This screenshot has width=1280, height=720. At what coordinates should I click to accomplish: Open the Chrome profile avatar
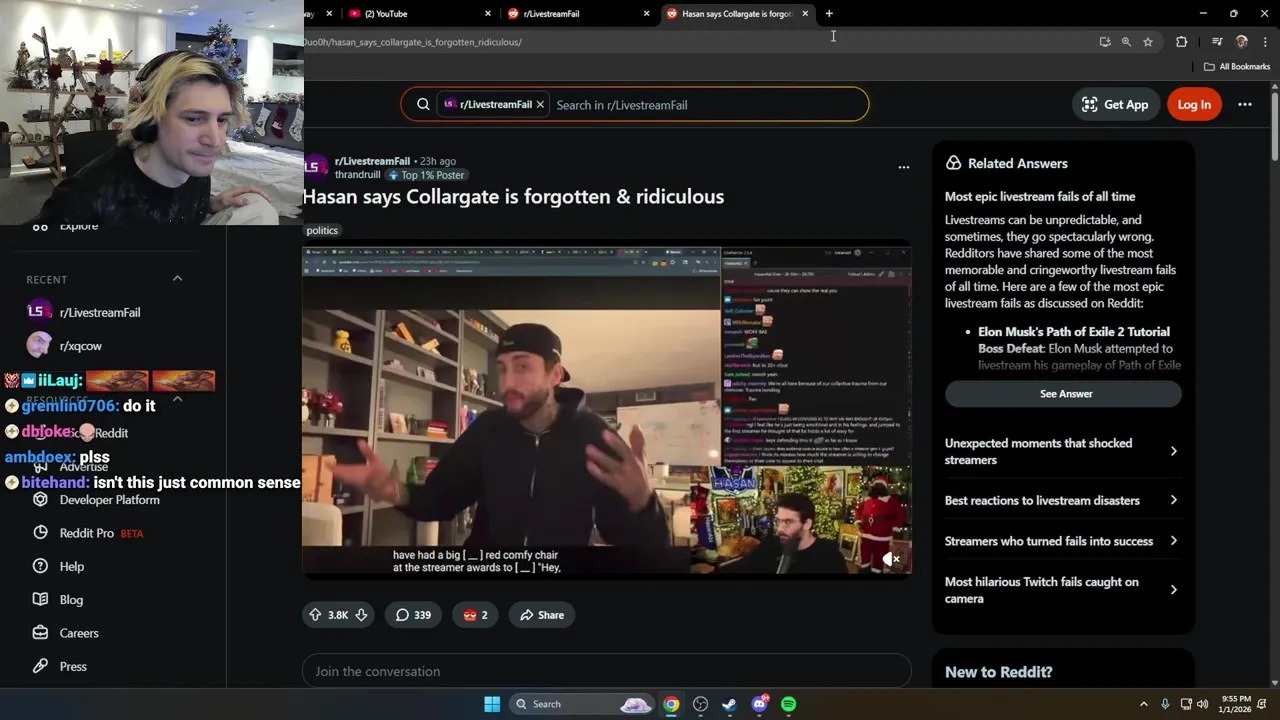pos(1242,42)
